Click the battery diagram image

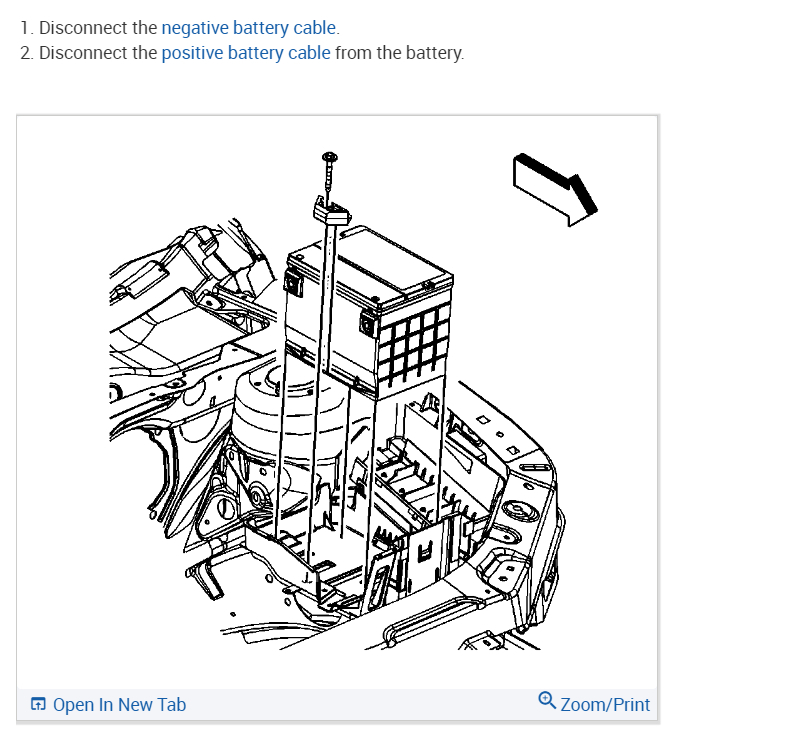coord(337,402)
